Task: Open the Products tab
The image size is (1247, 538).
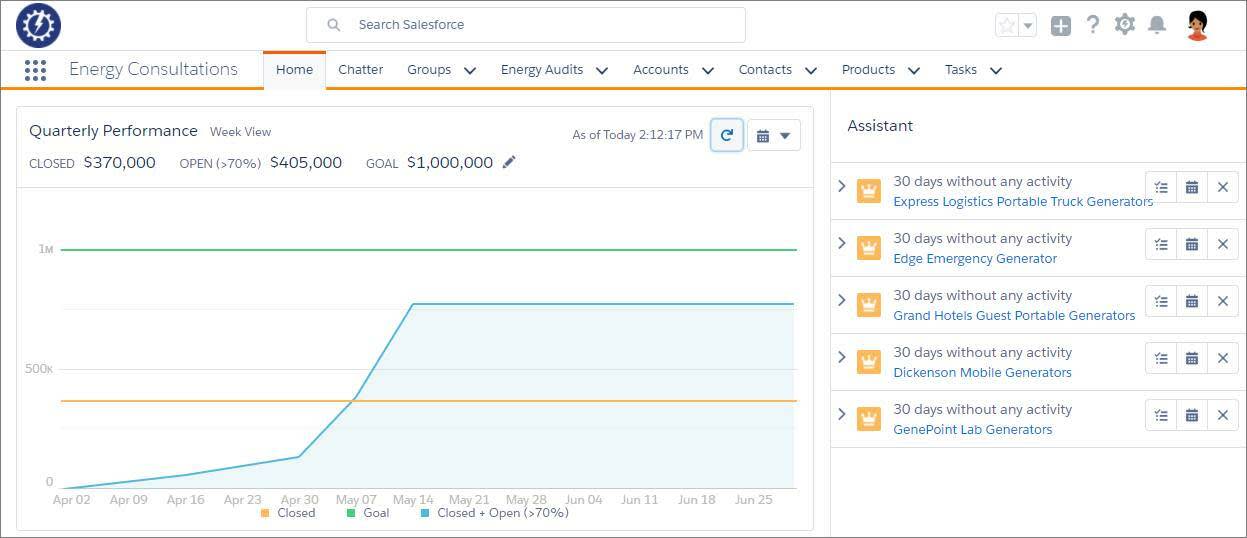Action: [868, 70]
